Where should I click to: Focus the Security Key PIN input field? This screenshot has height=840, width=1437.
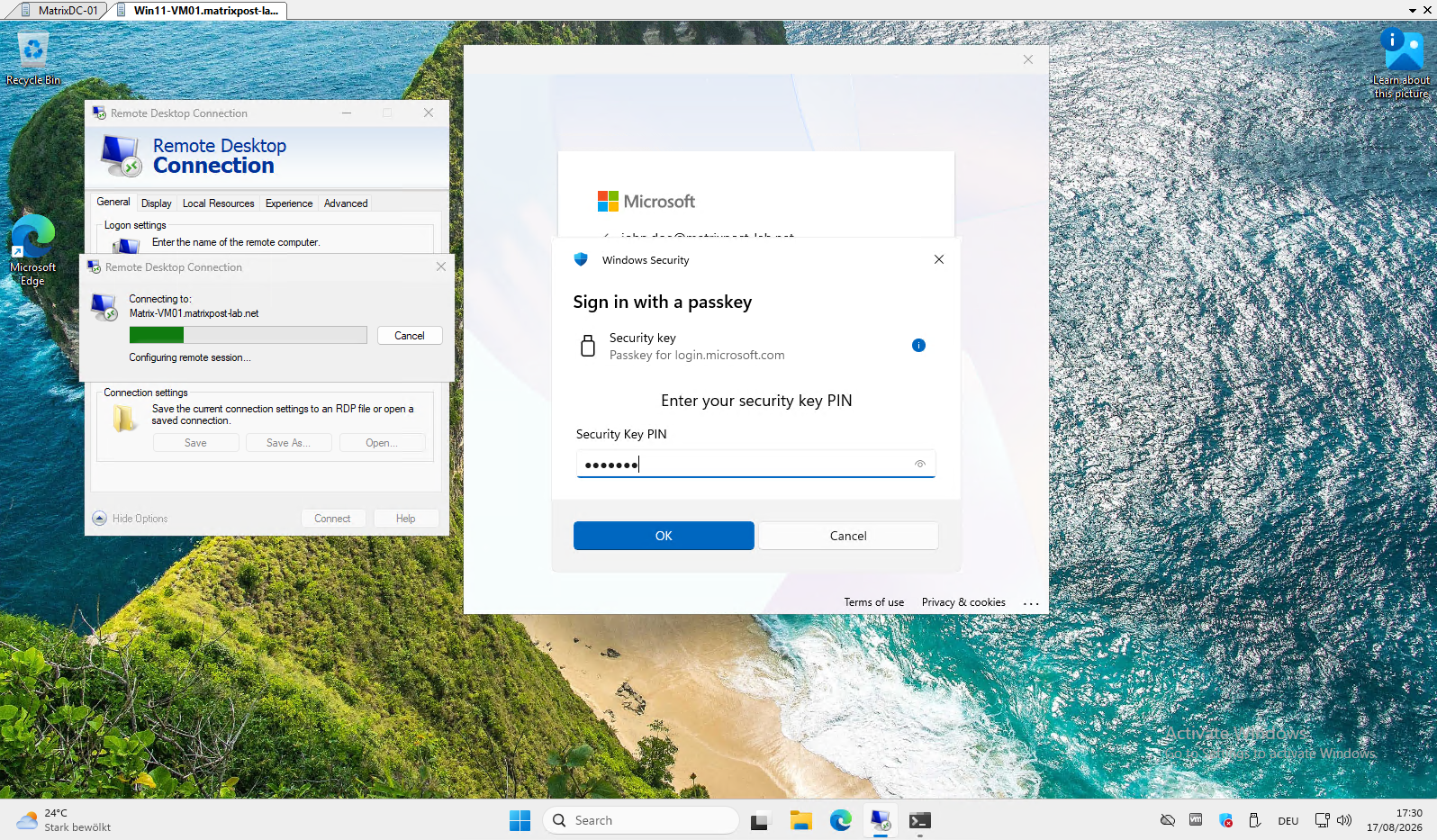[x=756, y=464]
